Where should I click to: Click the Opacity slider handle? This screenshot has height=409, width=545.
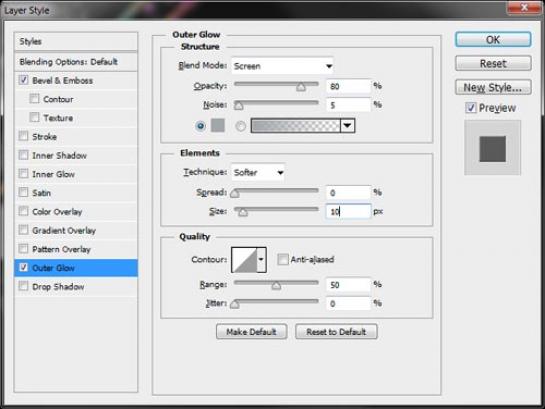click(x=301, y=87)
